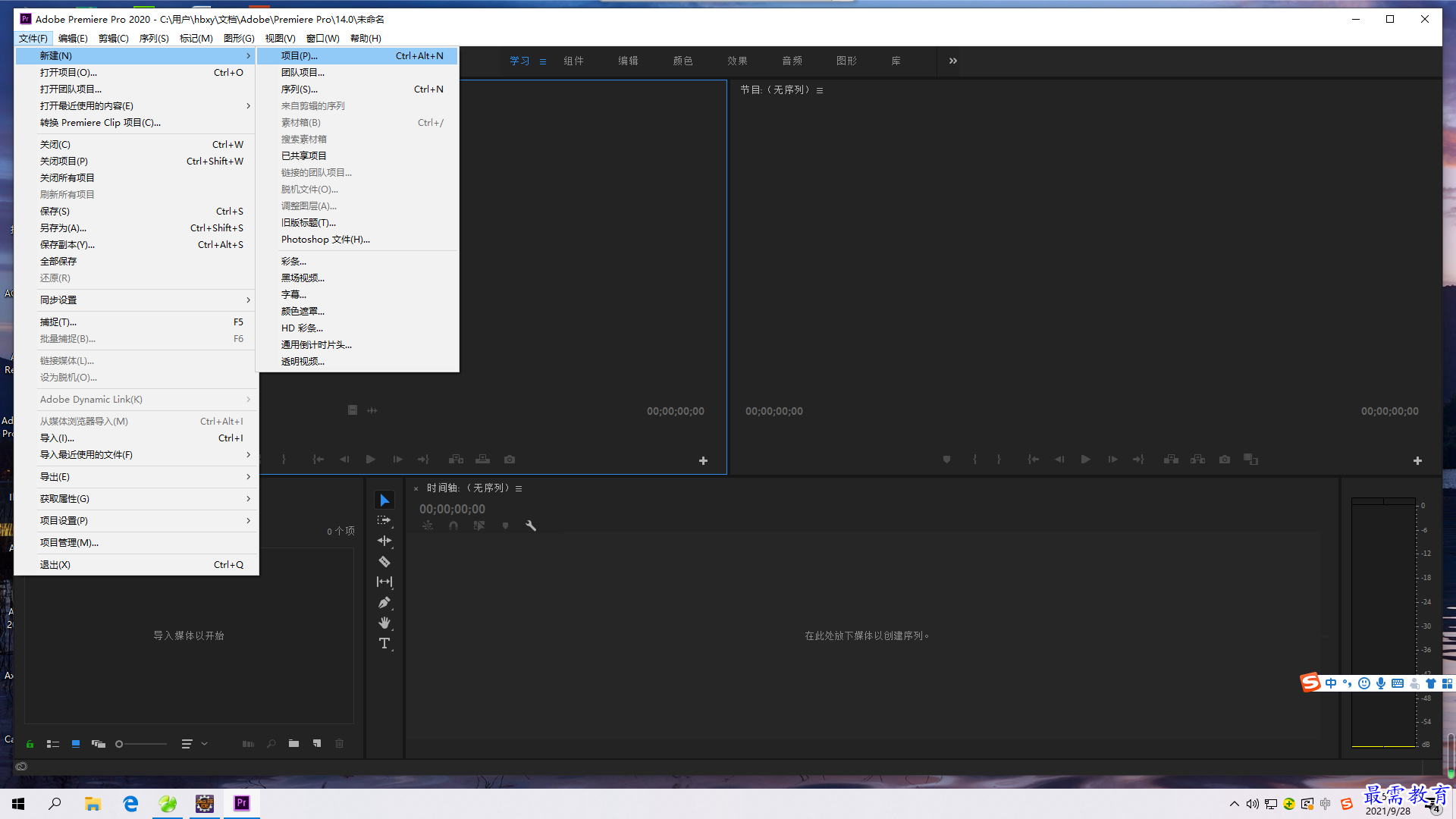This screenshot has height=819, width=1456.
Task: Click the Windows Start button
Action: pyautogui.click(x=18, y=804)
